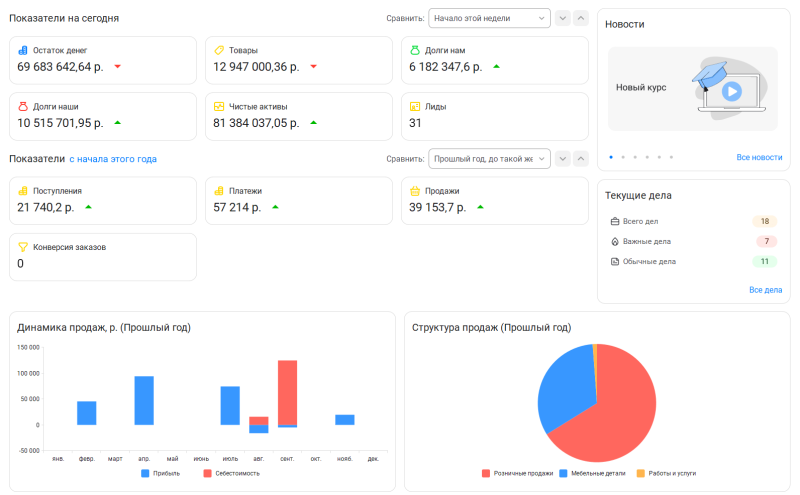Open Важные дела task row
Viewport: 800px width, 495px height.
point(647,241)
